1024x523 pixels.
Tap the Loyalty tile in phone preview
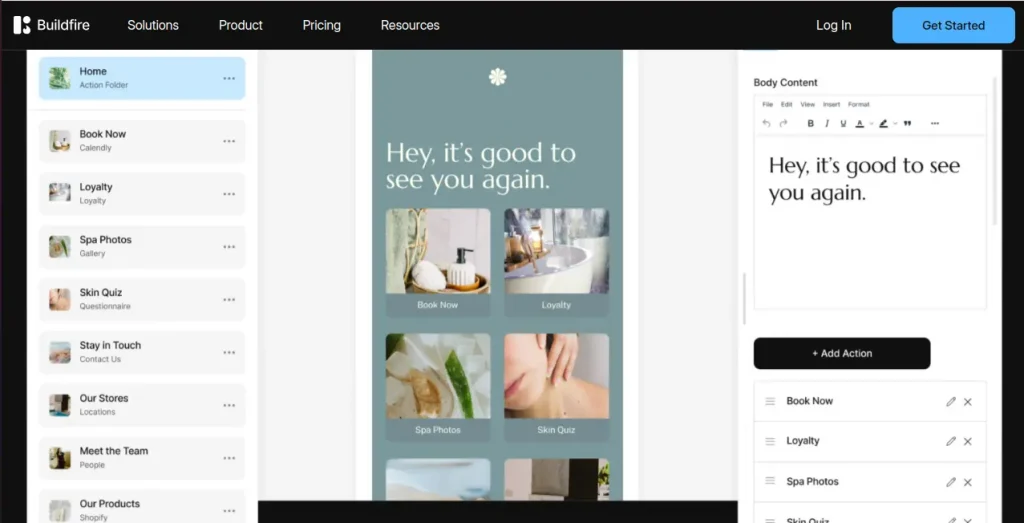[556, 262]
